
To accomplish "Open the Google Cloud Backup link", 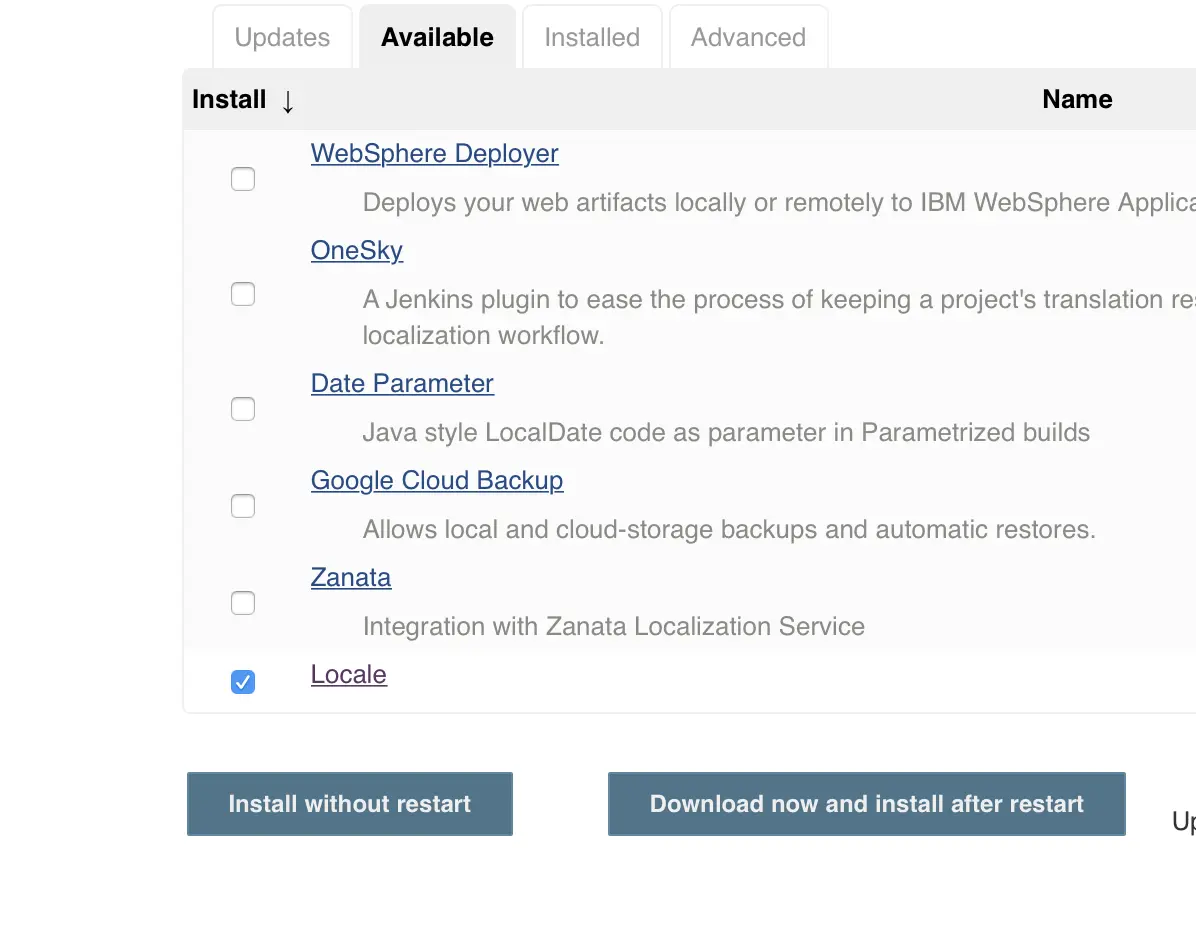I will 437,481.
